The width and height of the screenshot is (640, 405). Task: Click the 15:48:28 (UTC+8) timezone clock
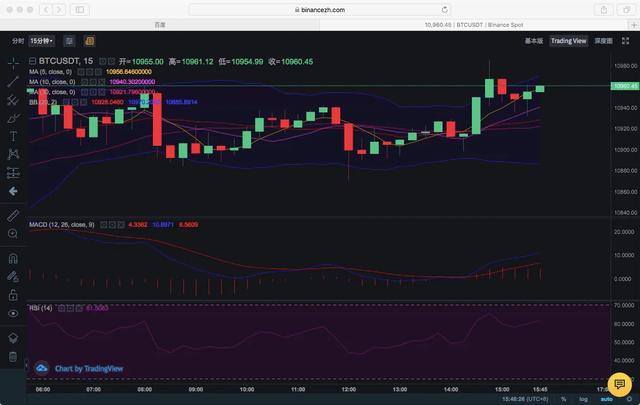coord(525,399)
